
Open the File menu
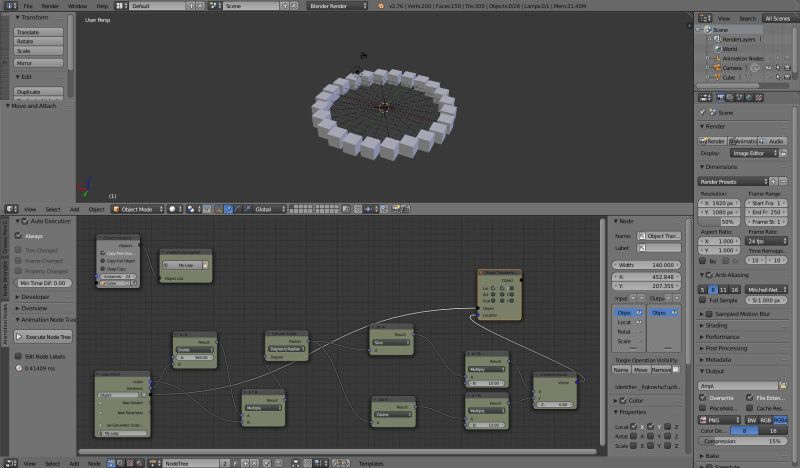coord(28,6)
